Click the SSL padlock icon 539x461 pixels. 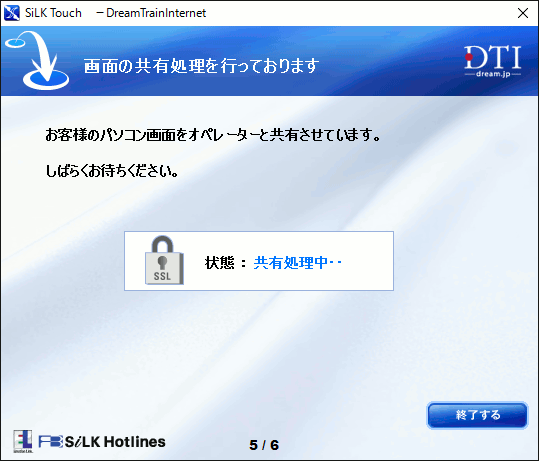click(164, 260)
